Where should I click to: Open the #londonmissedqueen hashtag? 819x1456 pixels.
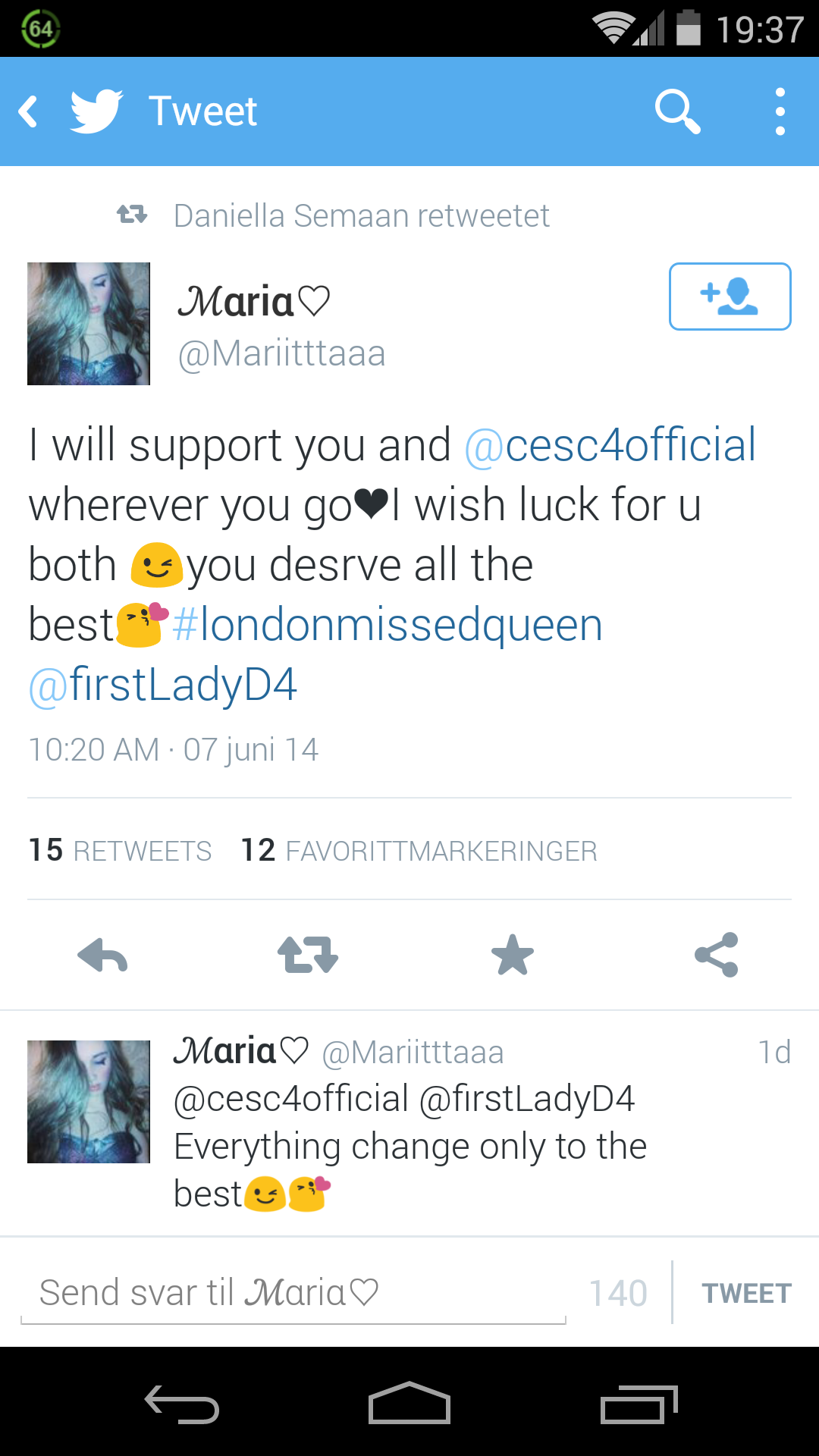pyautogui.click(x=388, y=626)
